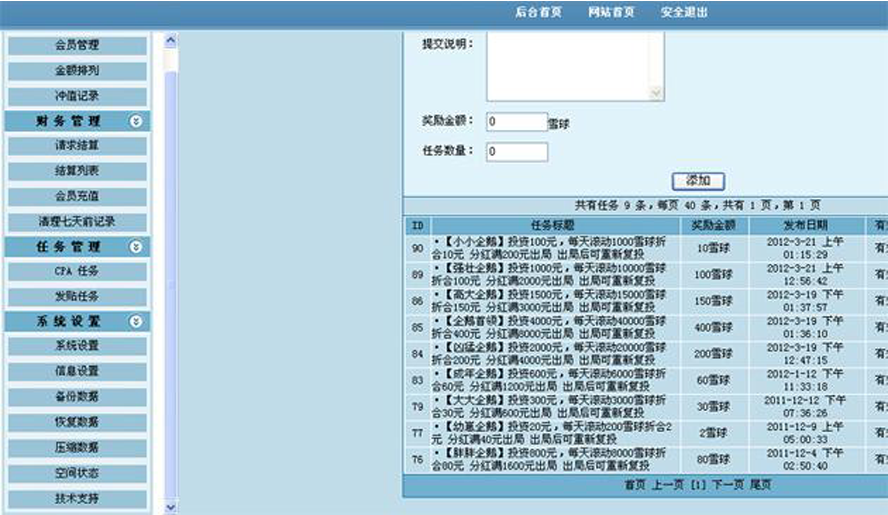This screenshot has height=515, width=888.
Task: Click the 200雪球 reward cell
Action: pyautogui.click(x=714, y=354)
